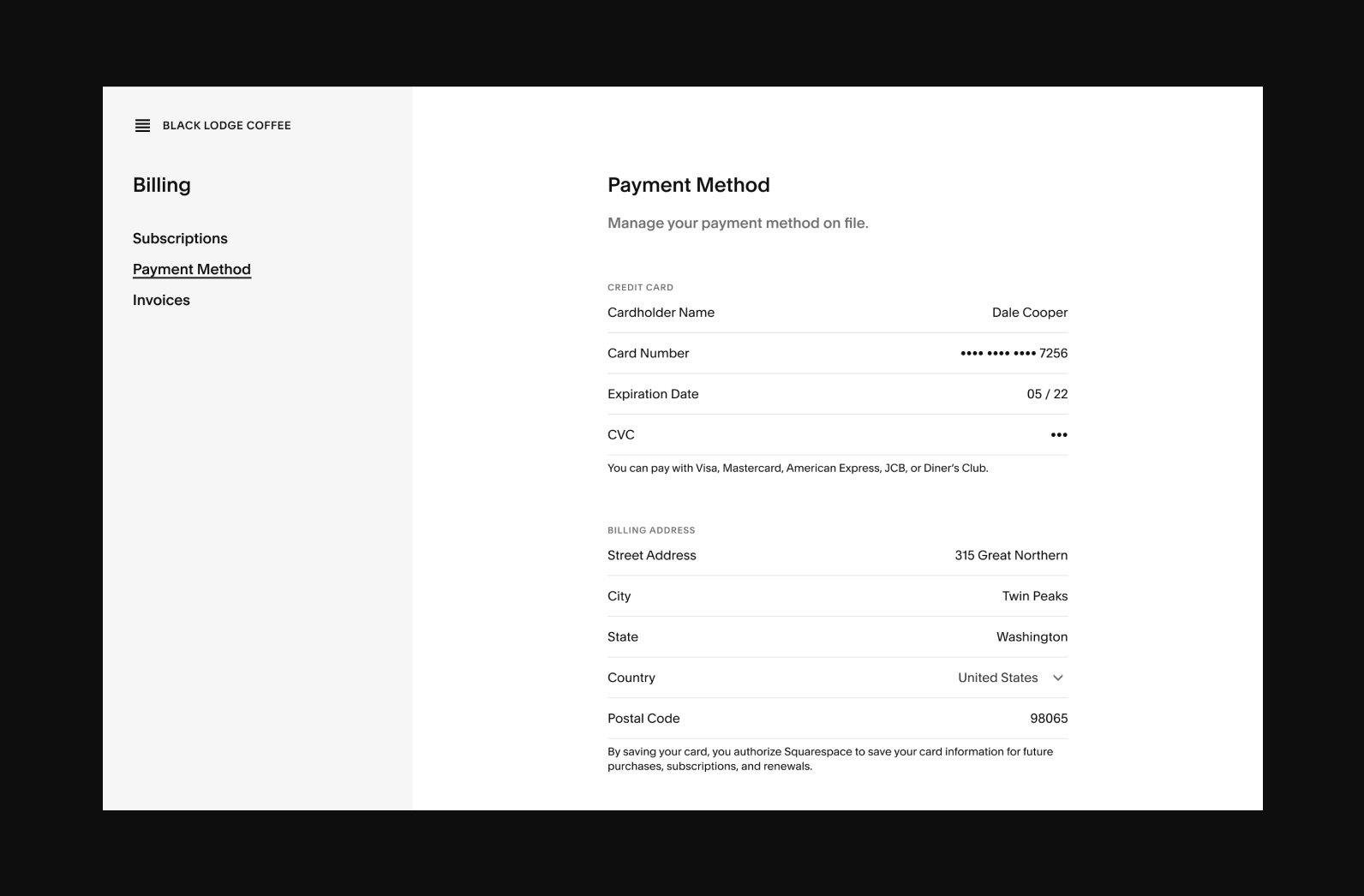Click the Cardholder Name label

(661, 313)
